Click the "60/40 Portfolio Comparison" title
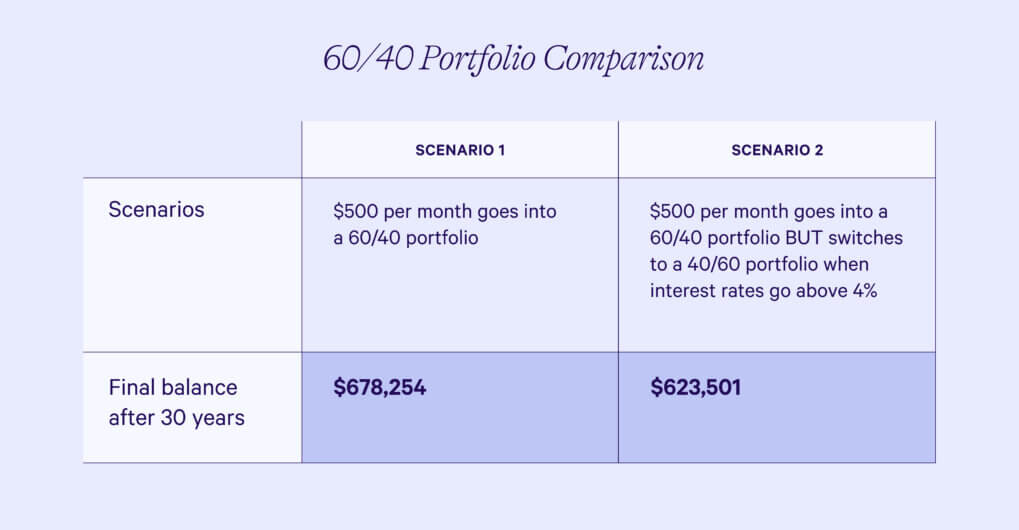This screenshot has width=1019, height=530. point(513,59)
